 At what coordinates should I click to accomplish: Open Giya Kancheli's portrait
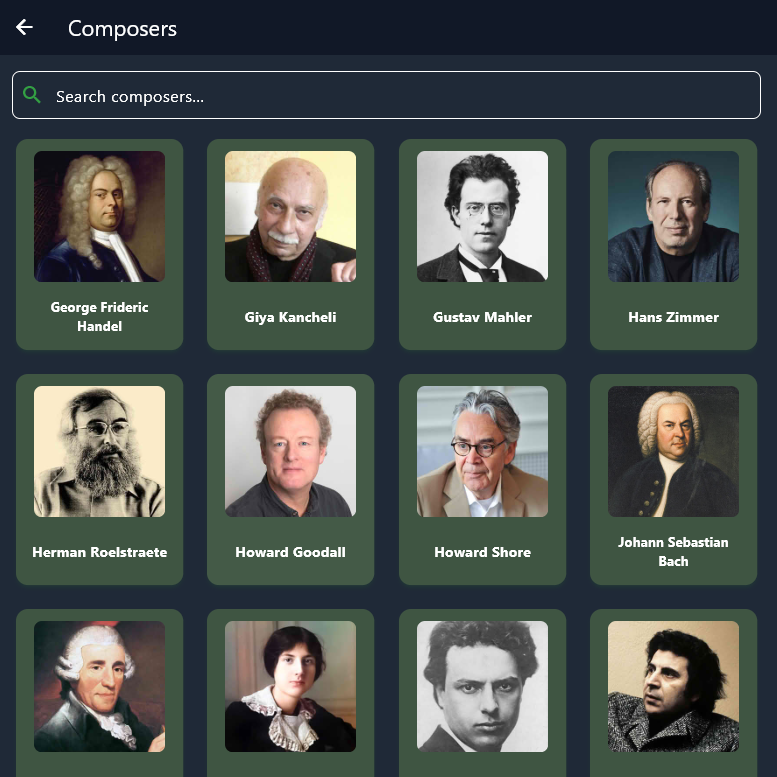click(290, 217)
